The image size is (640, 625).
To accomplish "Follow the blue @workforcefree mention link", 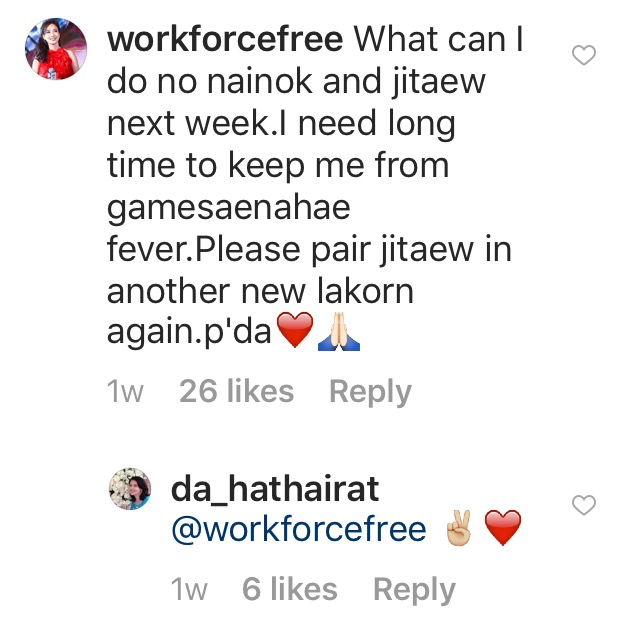I will tap(299, 529).
